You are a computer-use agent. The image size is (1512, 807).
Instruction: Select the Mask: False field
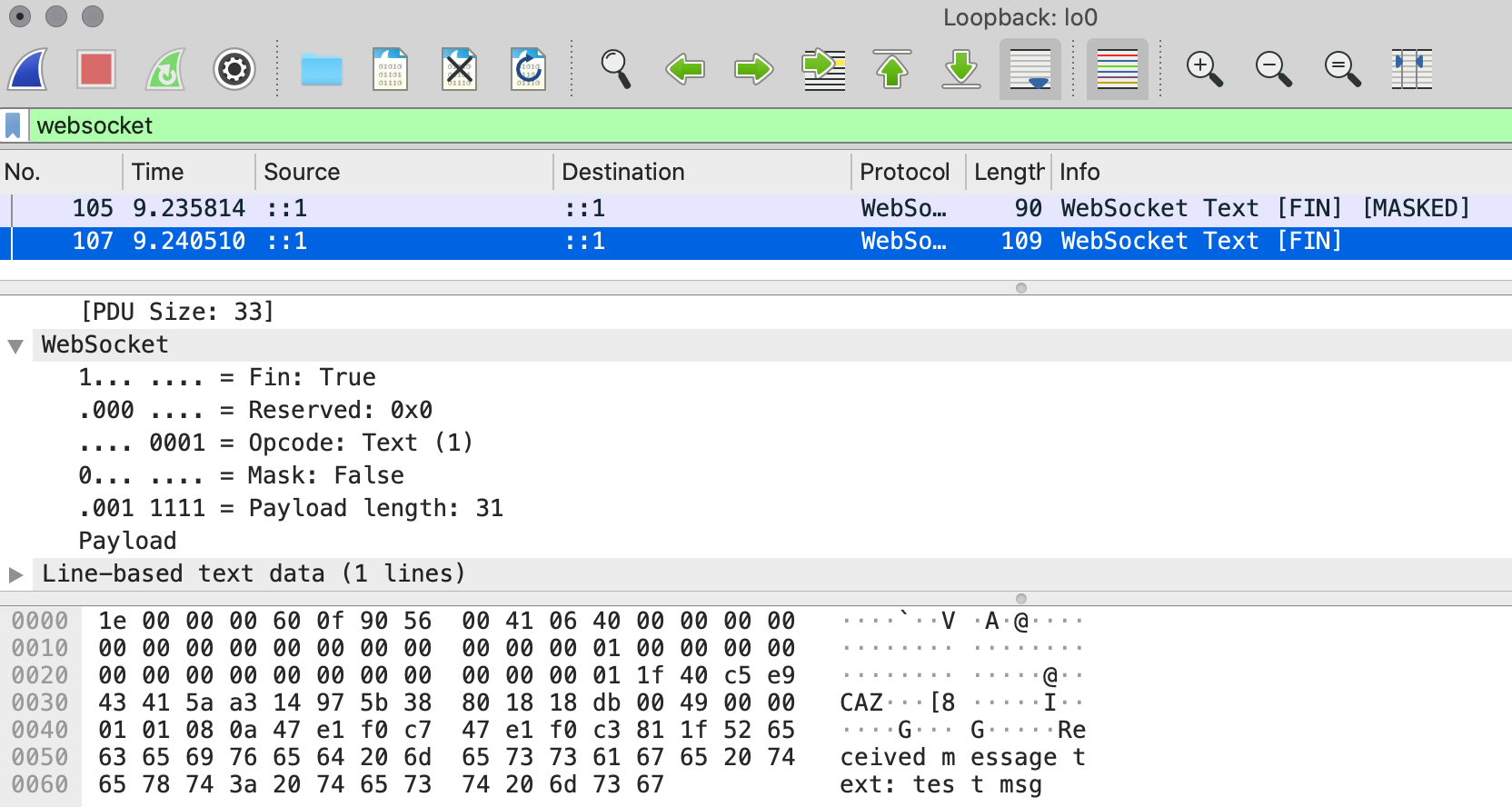[x=241, y=475]
